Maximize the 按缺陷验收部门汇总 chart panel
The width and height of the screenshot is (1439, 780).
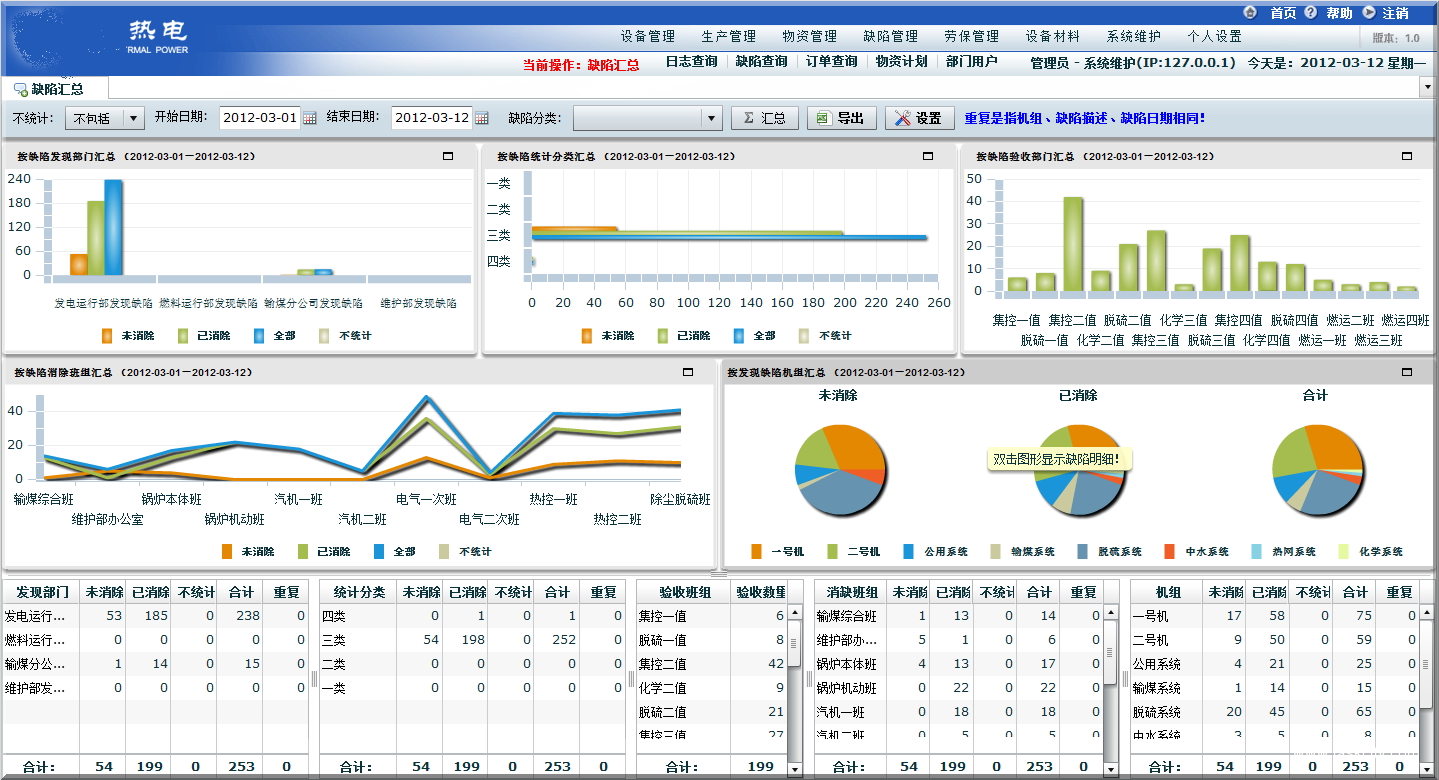click(1407, 156)
